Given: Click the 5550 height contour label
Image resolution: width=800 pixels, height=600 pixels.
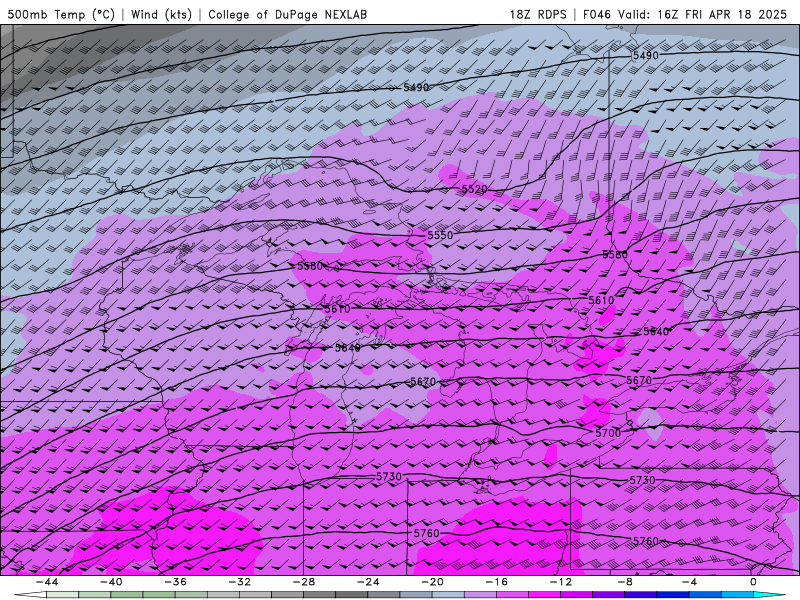Looking at the screenshot, I should point(440,235).
